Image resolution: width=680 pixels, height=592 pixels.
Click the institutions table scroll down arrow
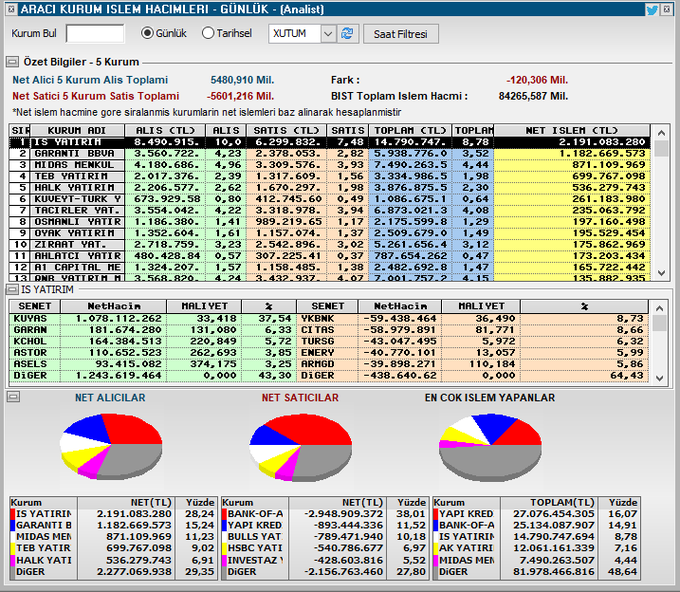click(x=661, y=273)
